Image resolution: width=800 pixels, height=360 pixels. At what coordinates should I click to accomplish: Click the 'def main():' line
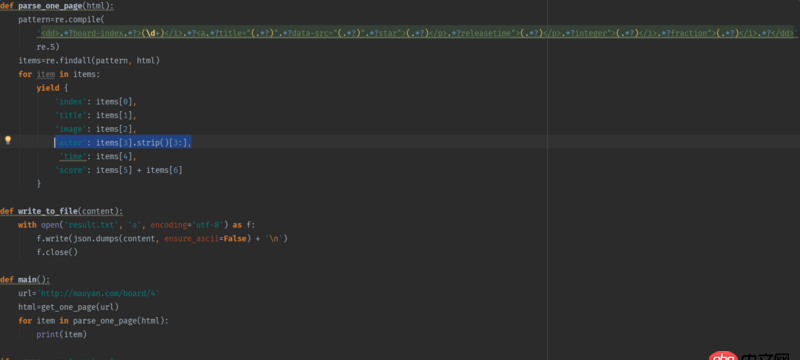tap(25, 279)
